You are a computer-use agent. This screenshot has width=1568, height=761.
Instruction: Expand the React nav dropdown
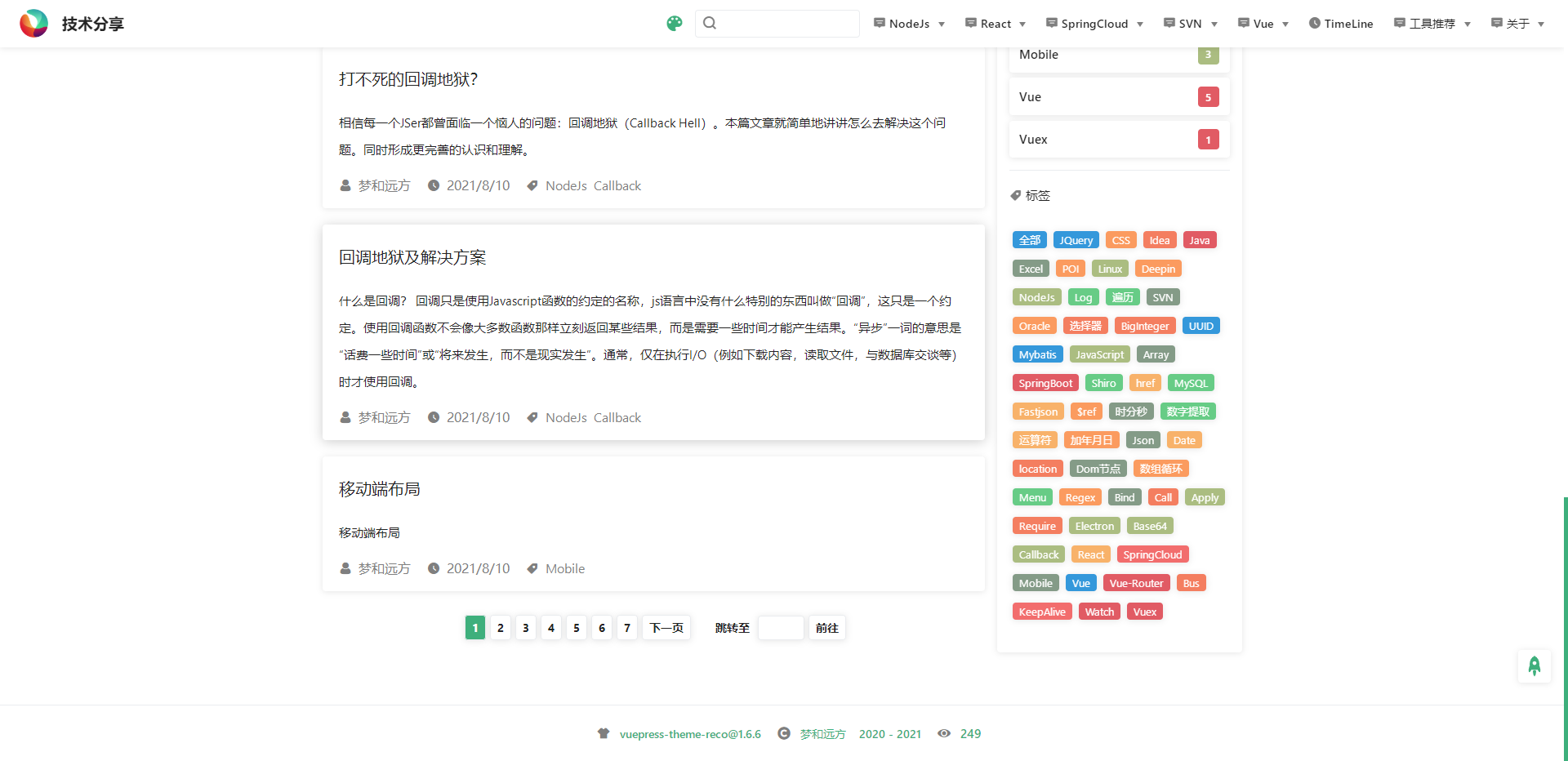coord(996,24)
